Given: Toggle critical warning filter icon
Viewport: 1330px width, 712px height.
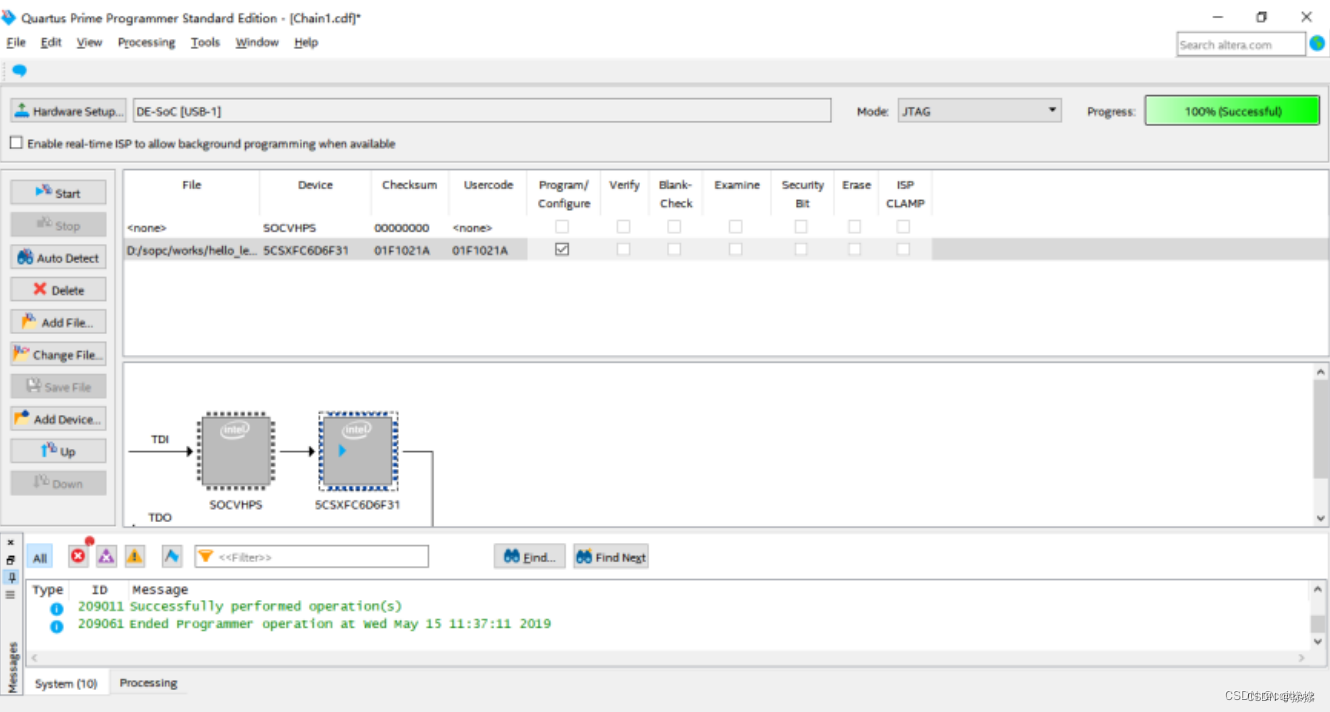Looking at the screenshot, I should [106, 556].
